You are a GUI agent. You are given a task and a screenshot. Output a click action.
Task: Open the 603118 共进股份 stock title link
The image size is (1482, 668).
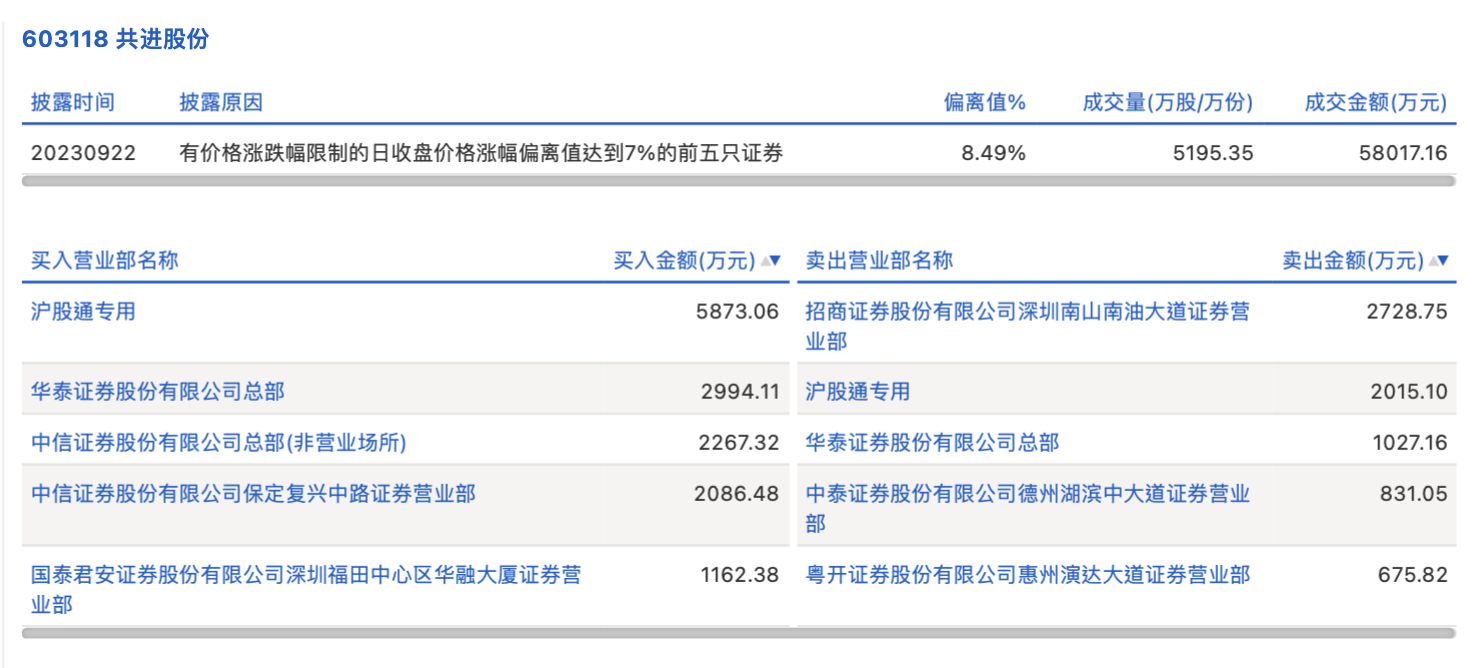115,39
